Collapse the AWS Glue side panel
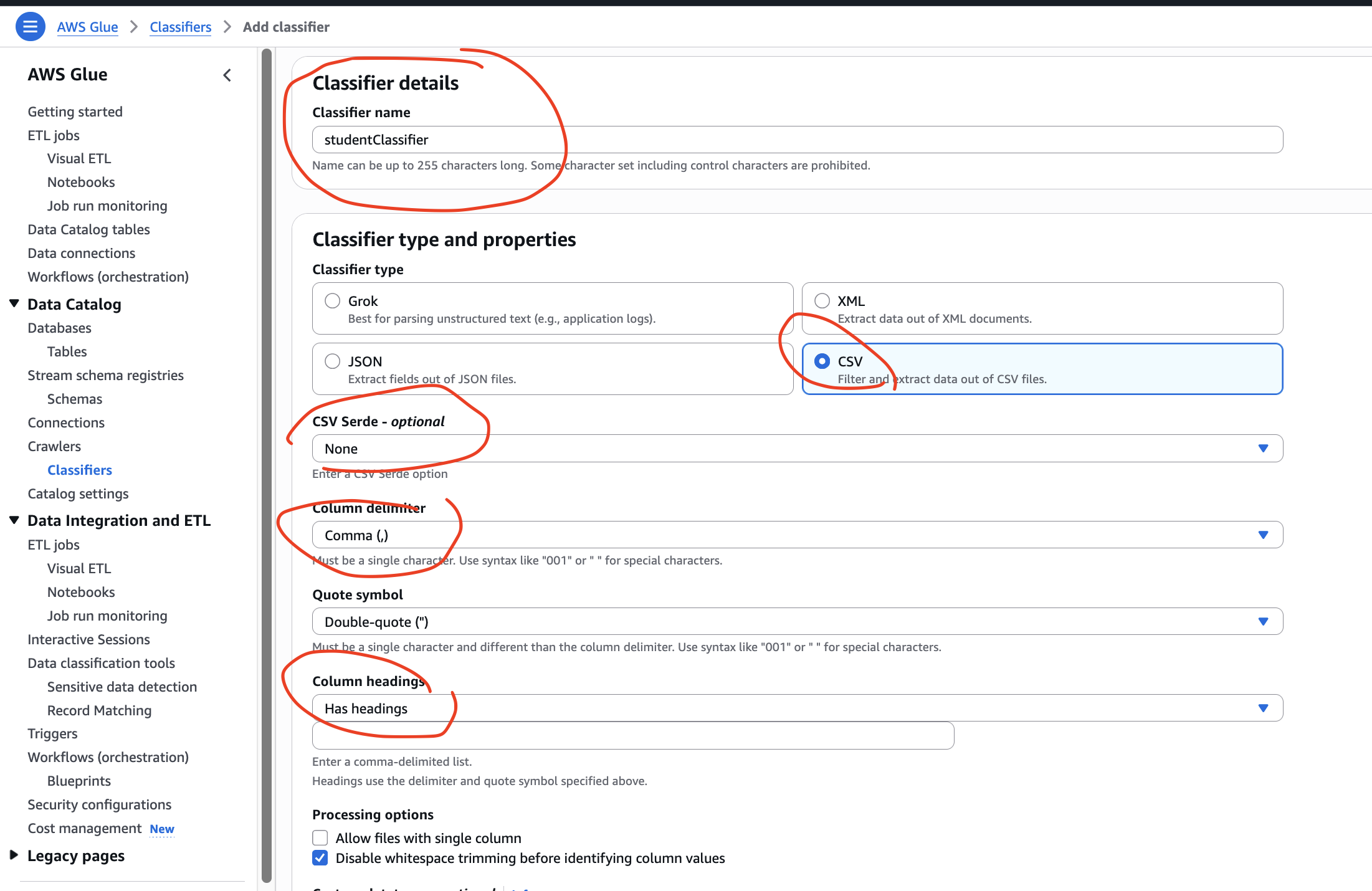Viewport: 1372px width, 891px height. (227, 75)
